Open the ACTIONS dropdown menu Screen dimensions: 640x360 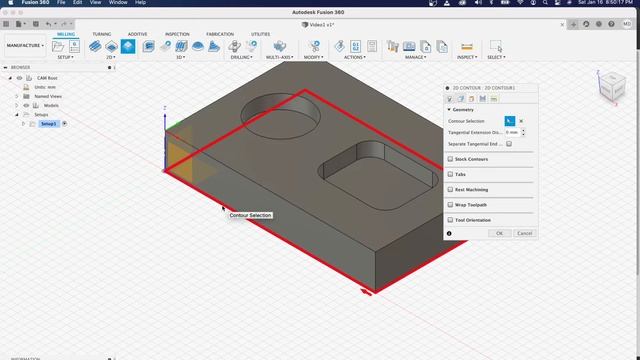355,57
